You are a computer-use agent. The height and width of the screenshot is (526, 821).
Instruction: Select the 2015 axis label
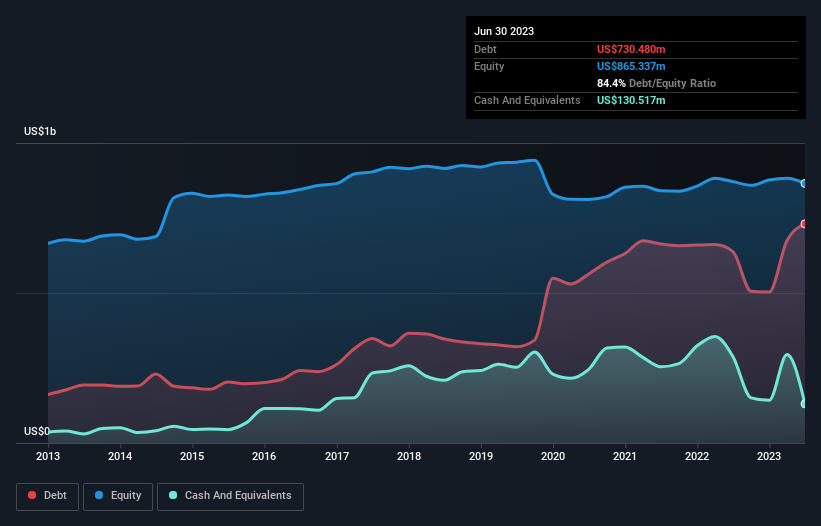(x=192, y=456)
